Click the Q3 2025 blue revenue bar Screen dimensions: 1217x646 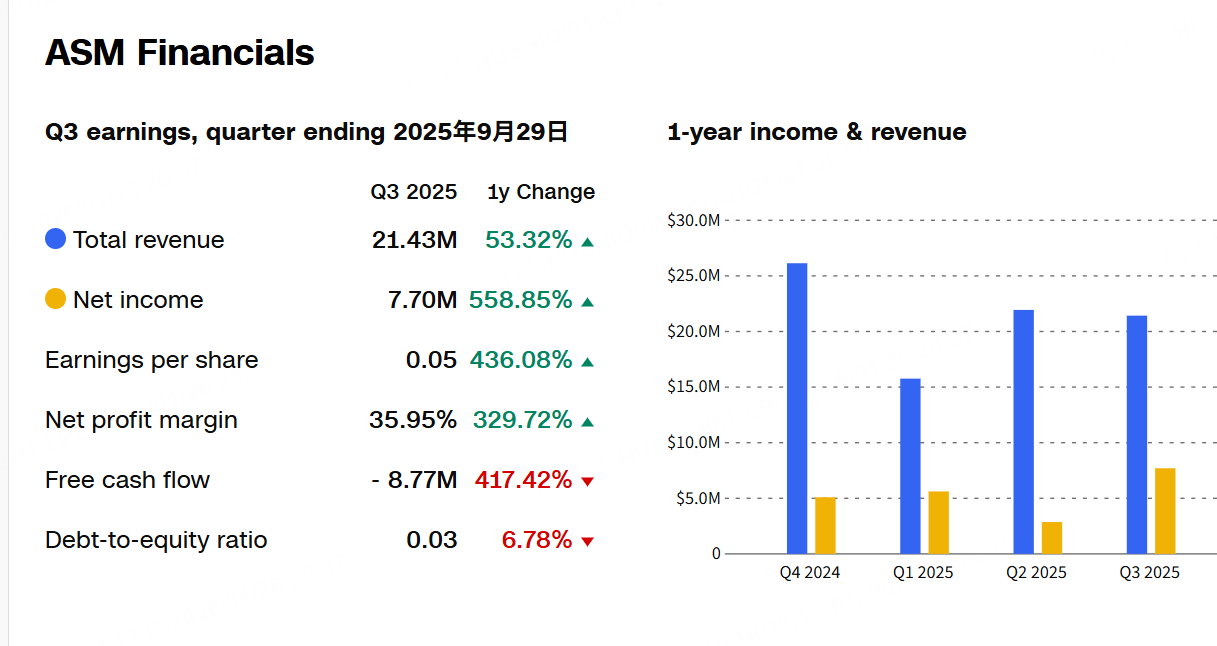pyautogui.click(x=1137, y=434)
